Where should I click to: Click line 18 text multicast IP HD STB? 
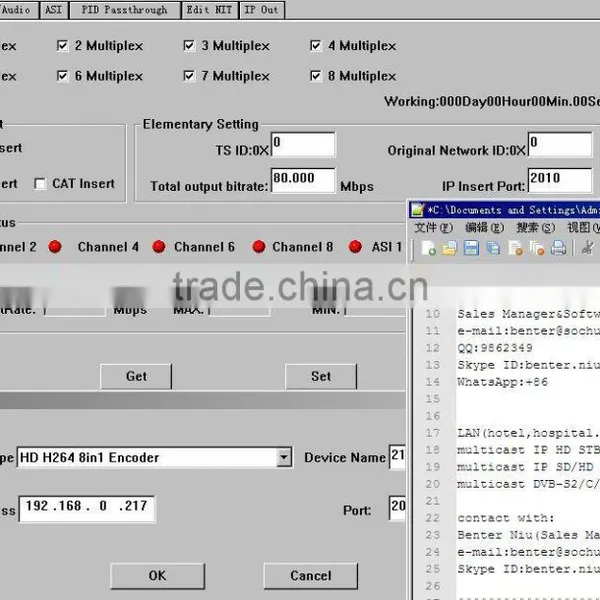coord(528,450)
